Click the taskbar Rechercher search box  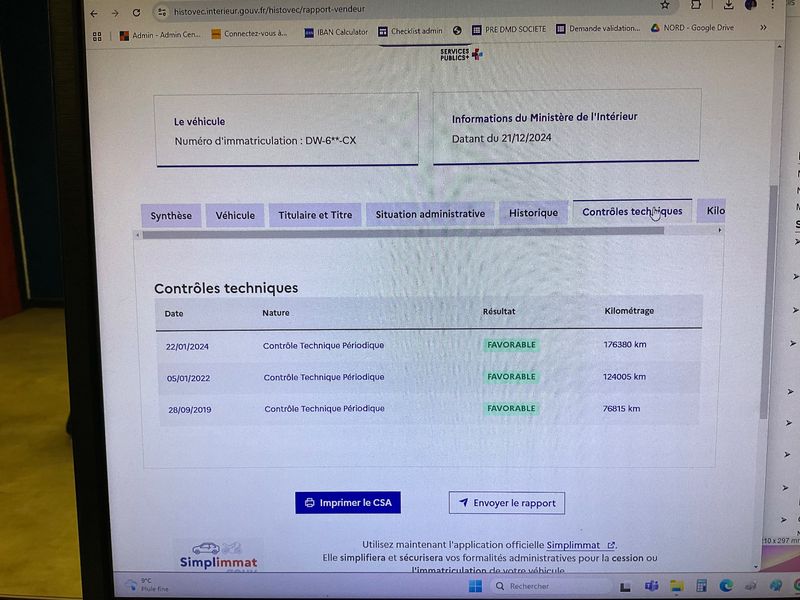point(551,586)
